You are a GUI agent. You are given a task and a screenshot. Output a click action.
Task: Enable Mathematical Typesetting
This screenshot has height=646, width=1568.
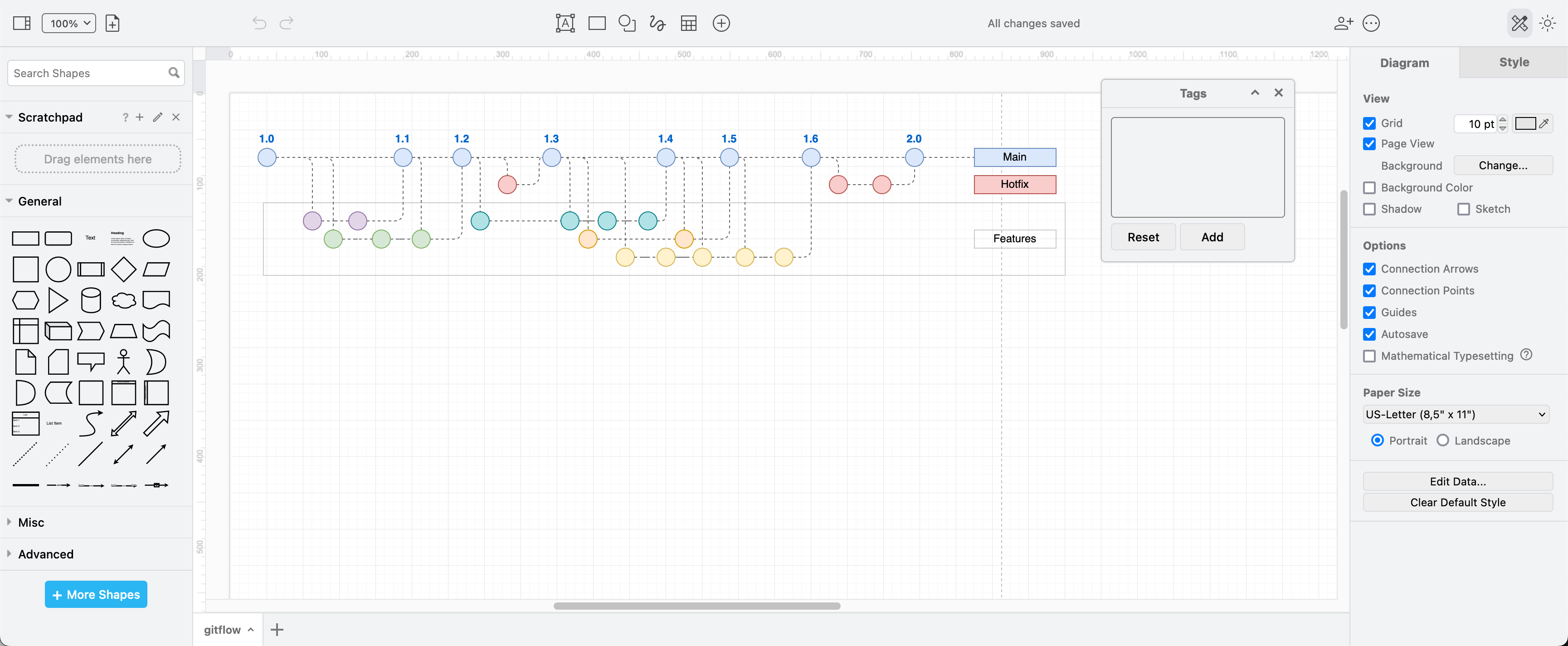[1370, 356]
